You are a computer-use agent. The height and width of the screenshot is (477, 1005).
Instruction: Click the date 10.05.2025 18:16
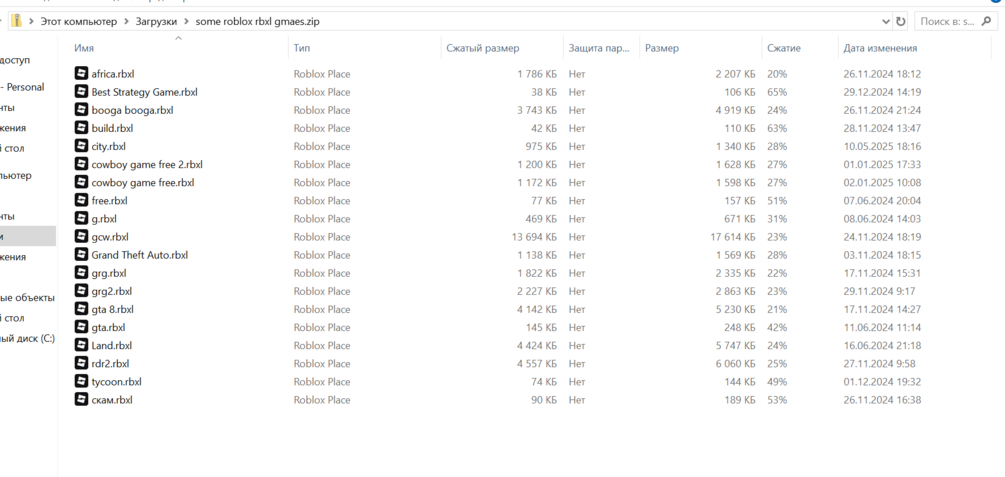pos(882,146)
